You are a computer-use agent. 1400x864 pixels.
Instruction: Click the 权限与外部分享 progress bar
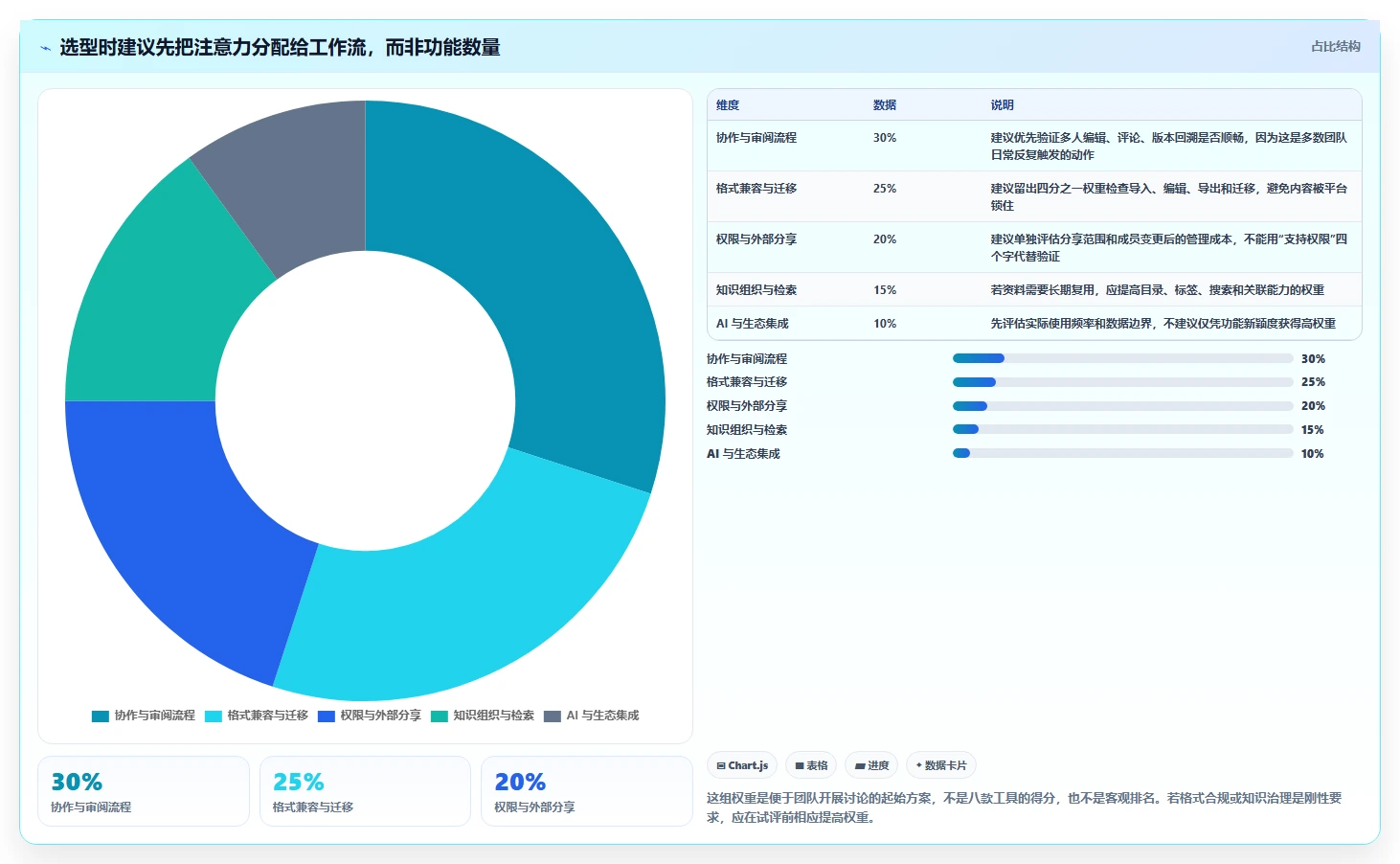[x=1122, y=406]
